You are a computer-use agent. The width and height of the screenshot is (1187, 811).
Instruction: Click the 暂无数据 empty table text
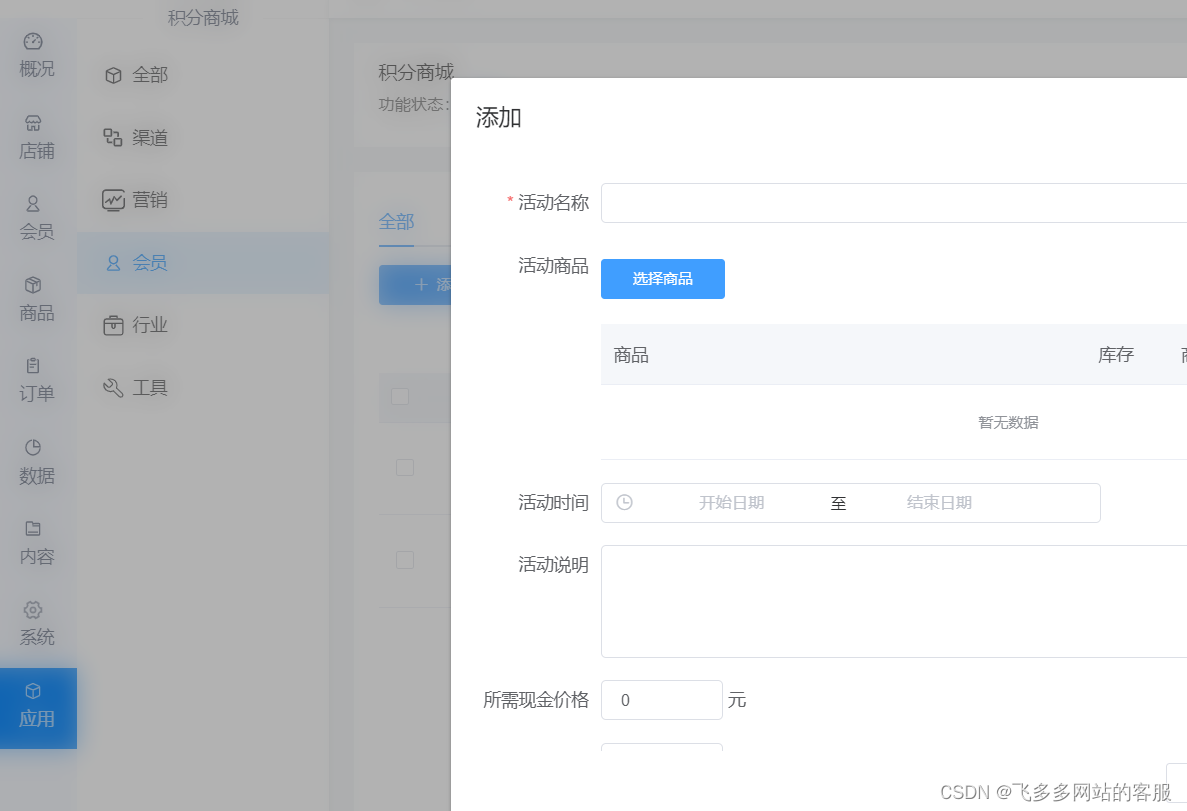[1008, 423]
